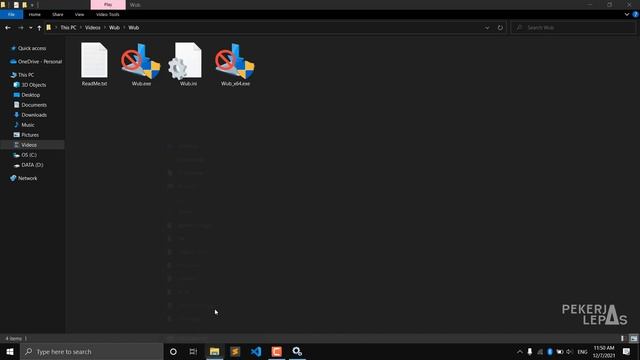Refresh the current folder view
The height and width of the screenshot is (360, 640).
coord(500,28)
